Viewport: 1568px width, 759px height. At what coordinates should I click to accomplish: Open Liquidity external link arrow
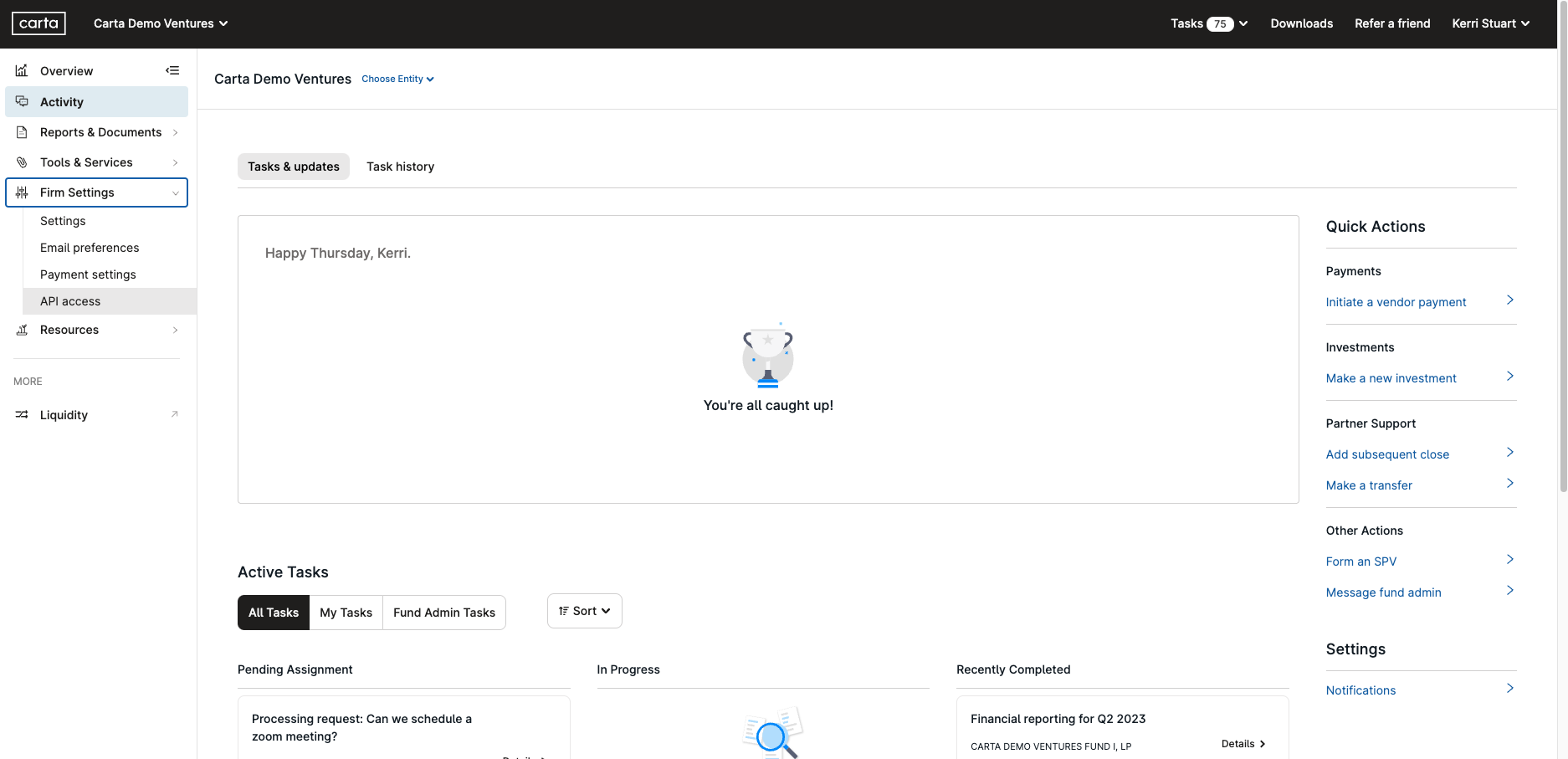175,414
